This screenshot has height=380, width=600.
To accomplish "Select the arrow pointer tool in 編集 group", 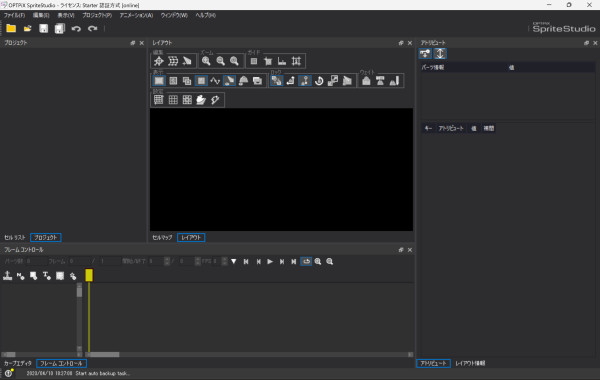I will [x=187, y=61].
